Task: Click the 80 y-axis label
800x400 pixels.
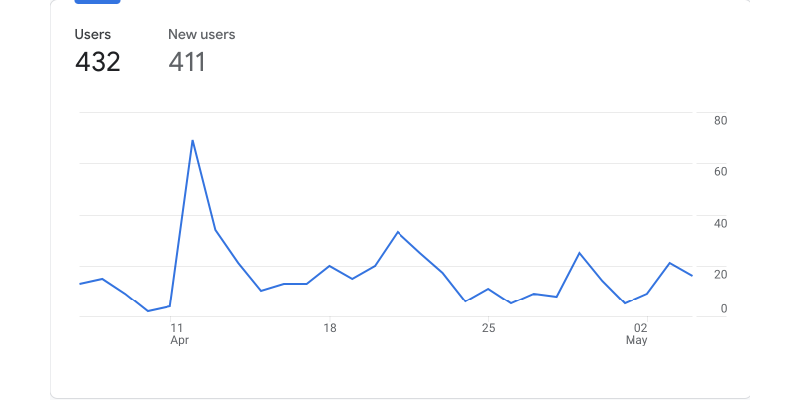Action: [x=720, y=121]
